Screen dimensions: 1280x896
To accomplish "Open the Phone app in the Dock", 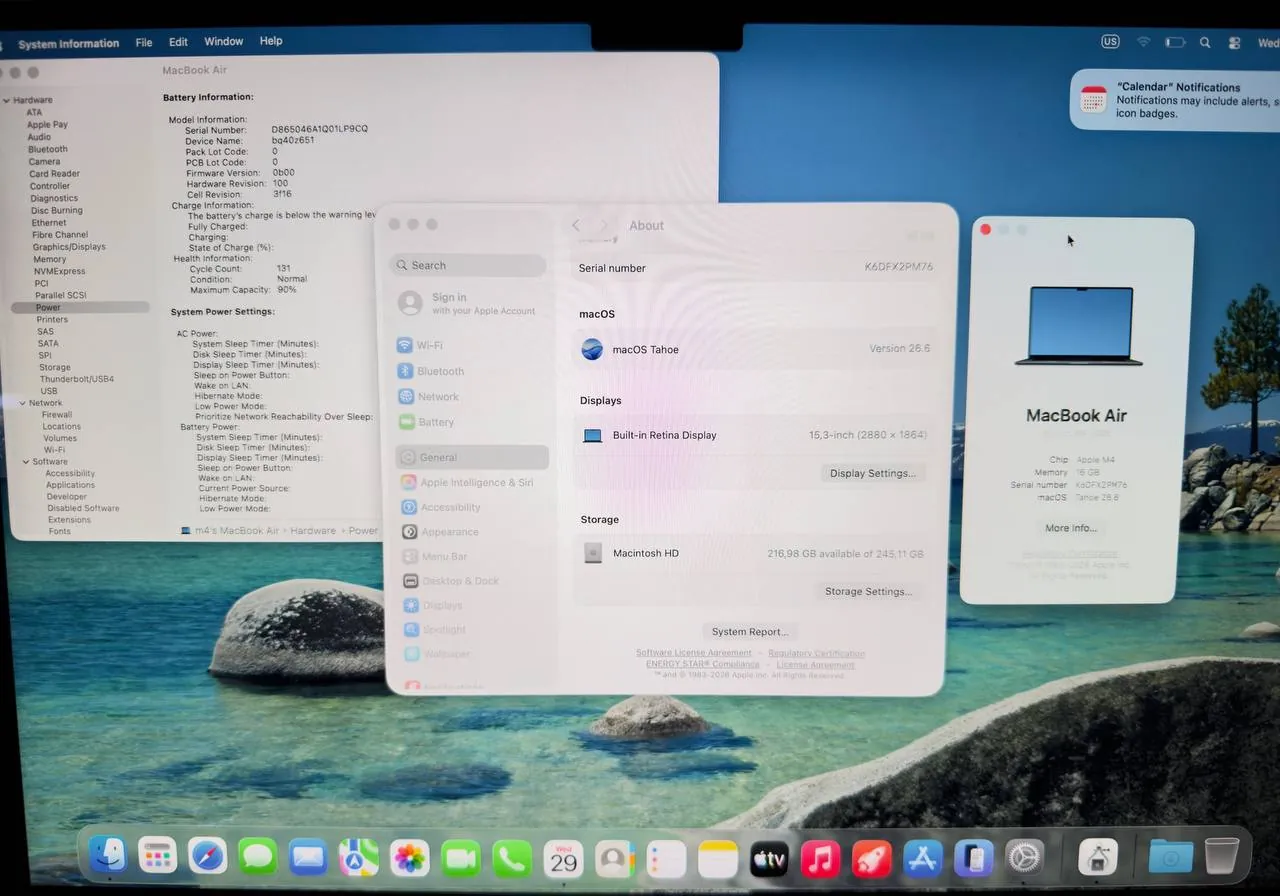I will click(512, 859).
